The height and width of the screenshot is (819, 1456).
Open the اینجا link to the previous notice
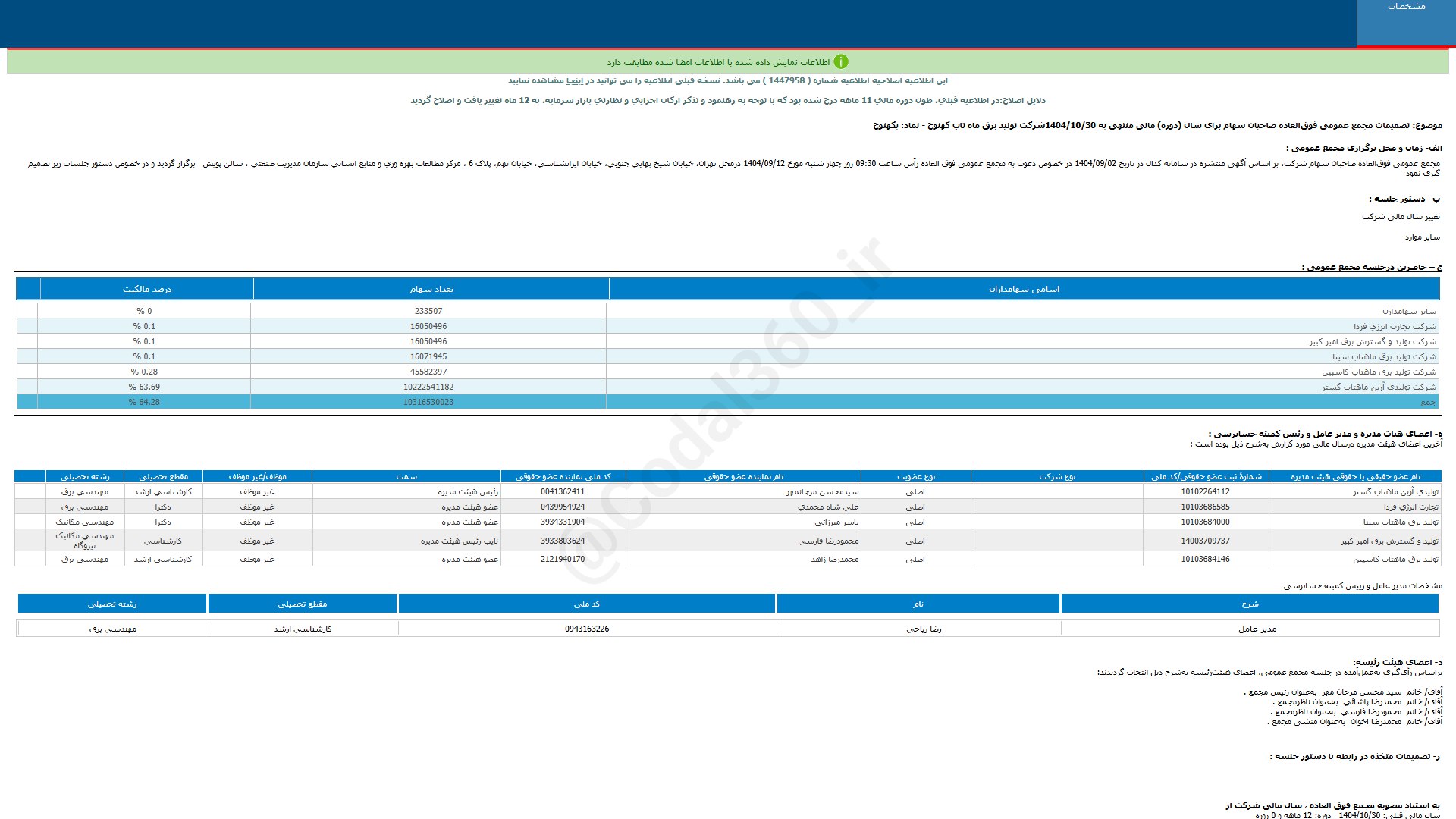tap(576, 80)
